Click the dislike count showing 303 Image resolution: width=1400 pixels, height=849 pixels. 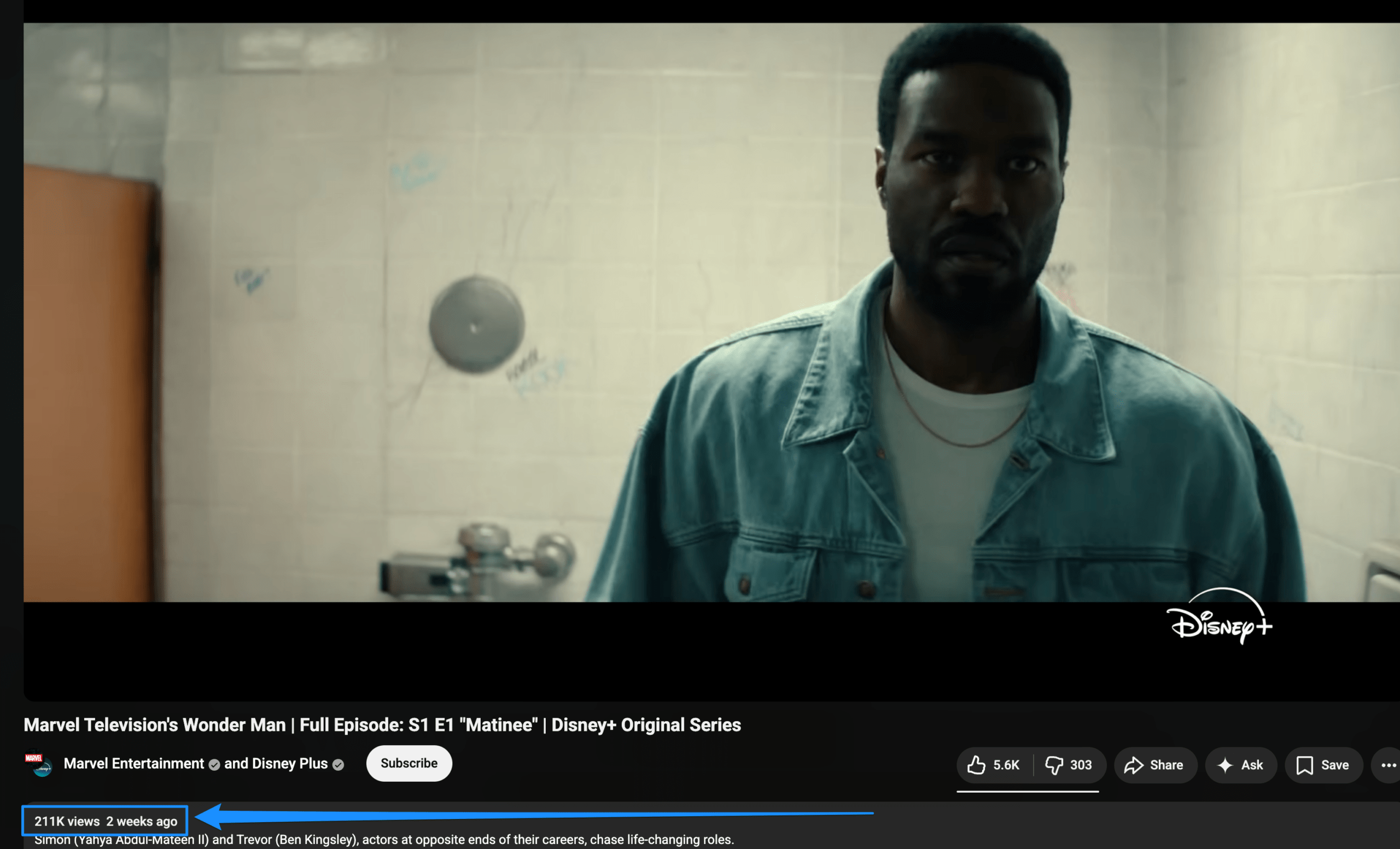(x=1081, y=765)
